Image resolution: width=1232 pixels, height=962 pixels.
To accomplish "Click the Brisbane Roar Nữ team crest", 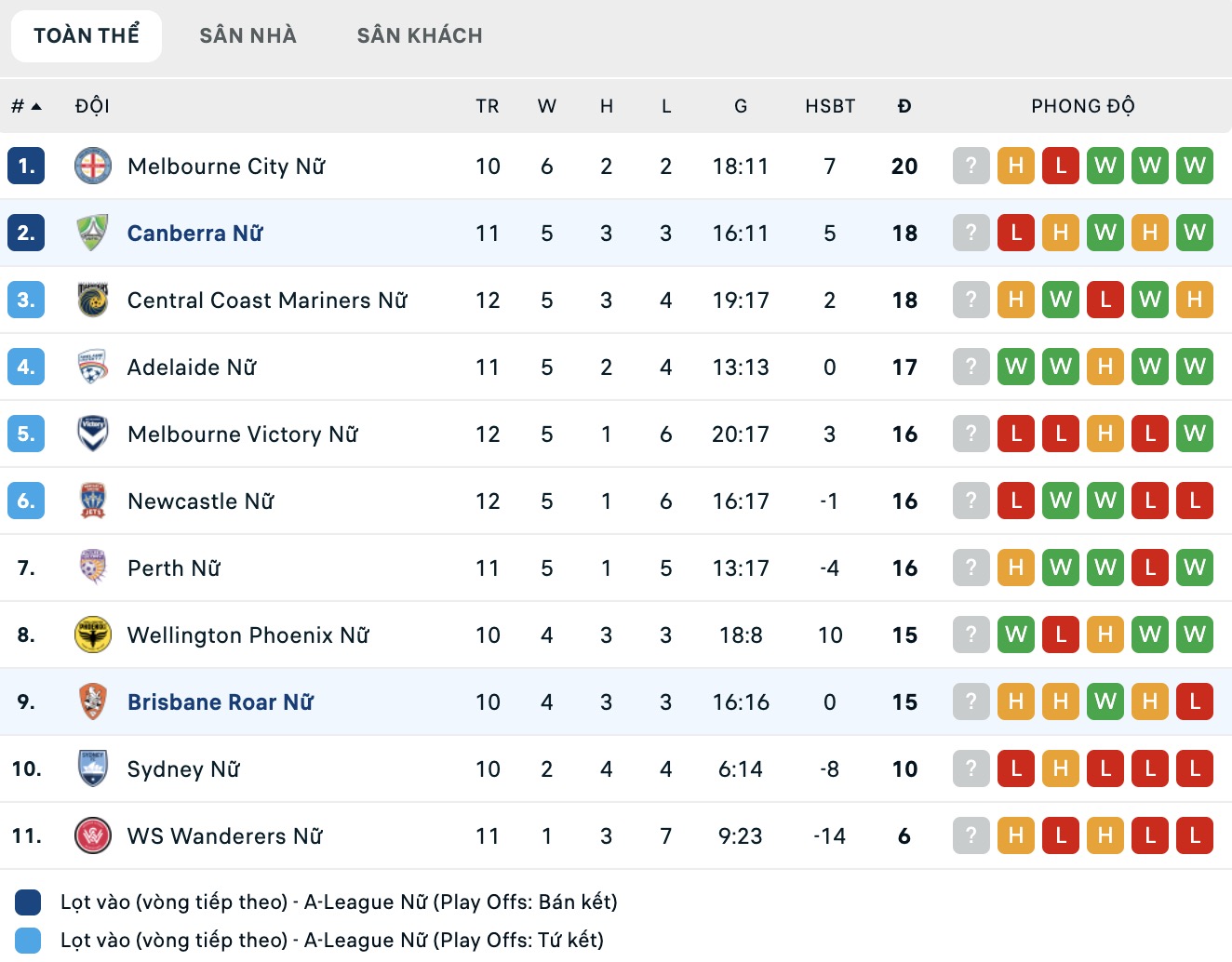I will 93,702.
